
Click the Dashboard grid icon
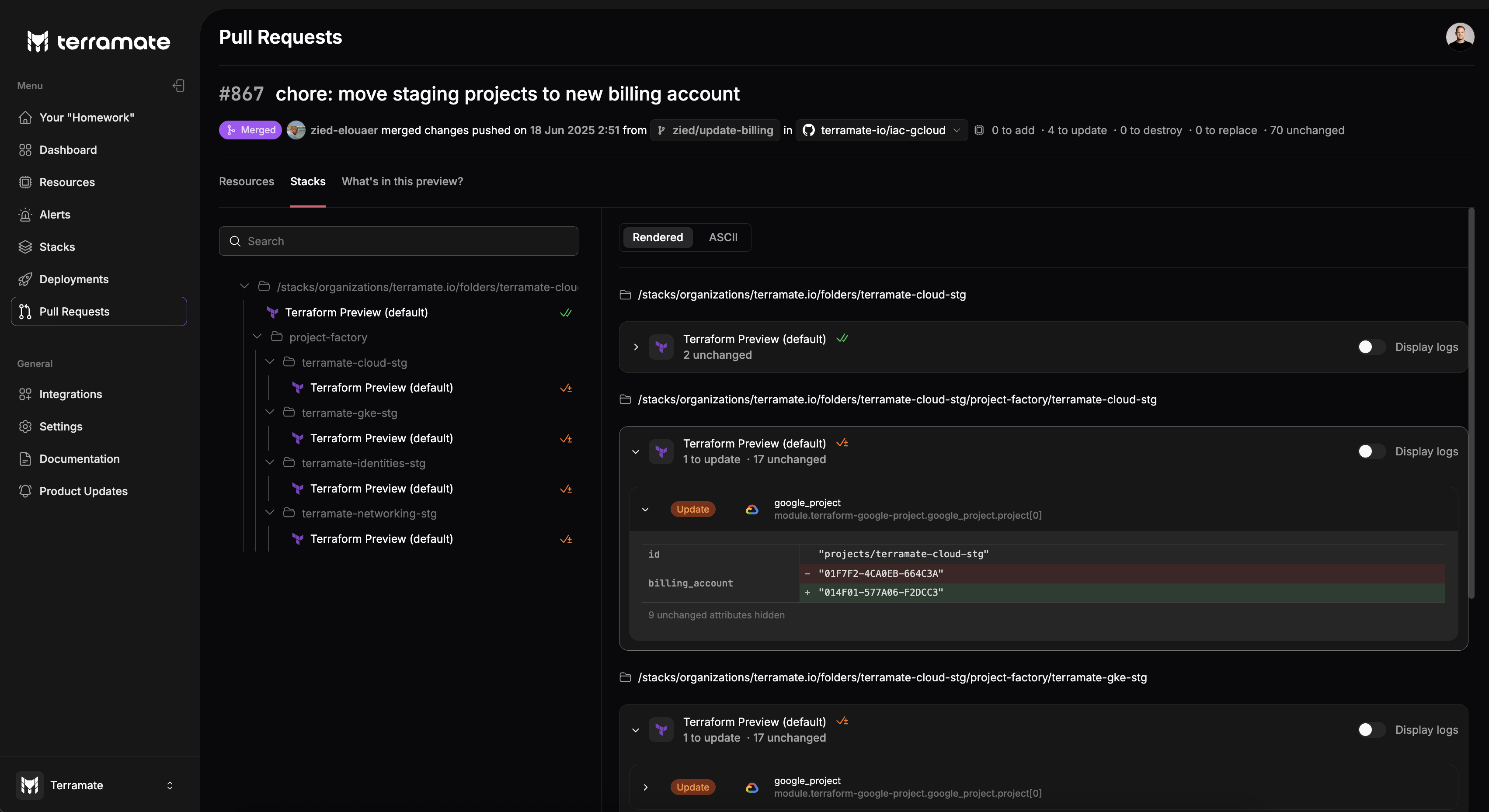pyautogui.click(x=25, y=150)
